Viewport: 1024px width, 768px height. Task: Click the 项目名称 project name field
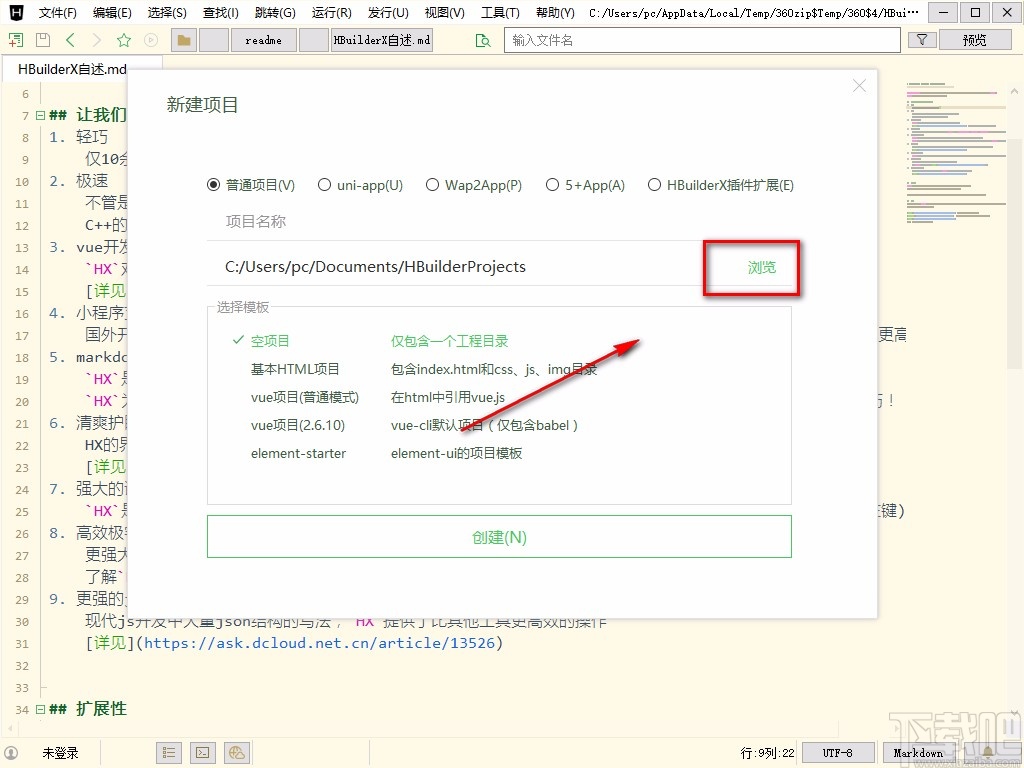(x=500, y=222)
